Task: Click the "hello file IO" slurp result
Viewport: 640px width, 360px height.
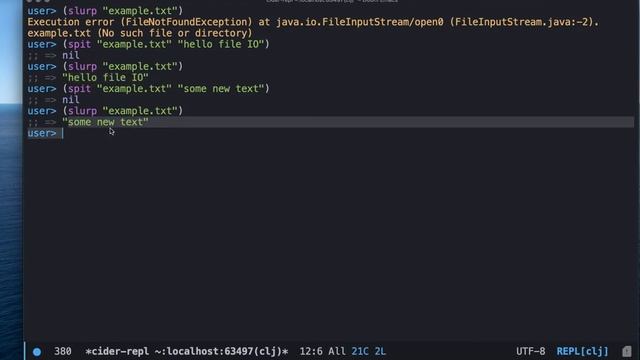Action: click(105, 78)
